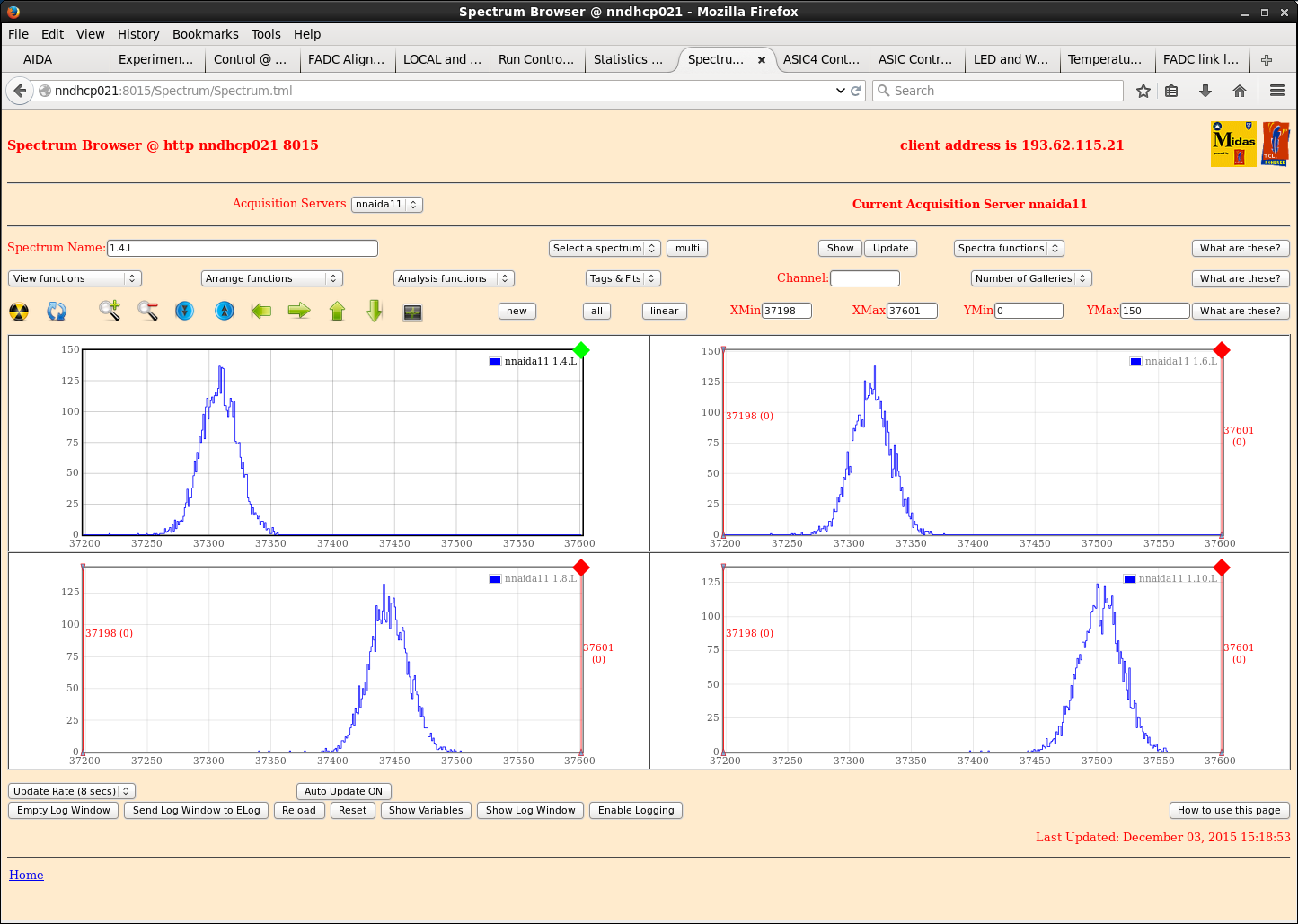Viewport: 1298px width, 924px height.
Task: Click the yellow radiation symbol icon
Action: pyautogui.click(x=19, y=312)
